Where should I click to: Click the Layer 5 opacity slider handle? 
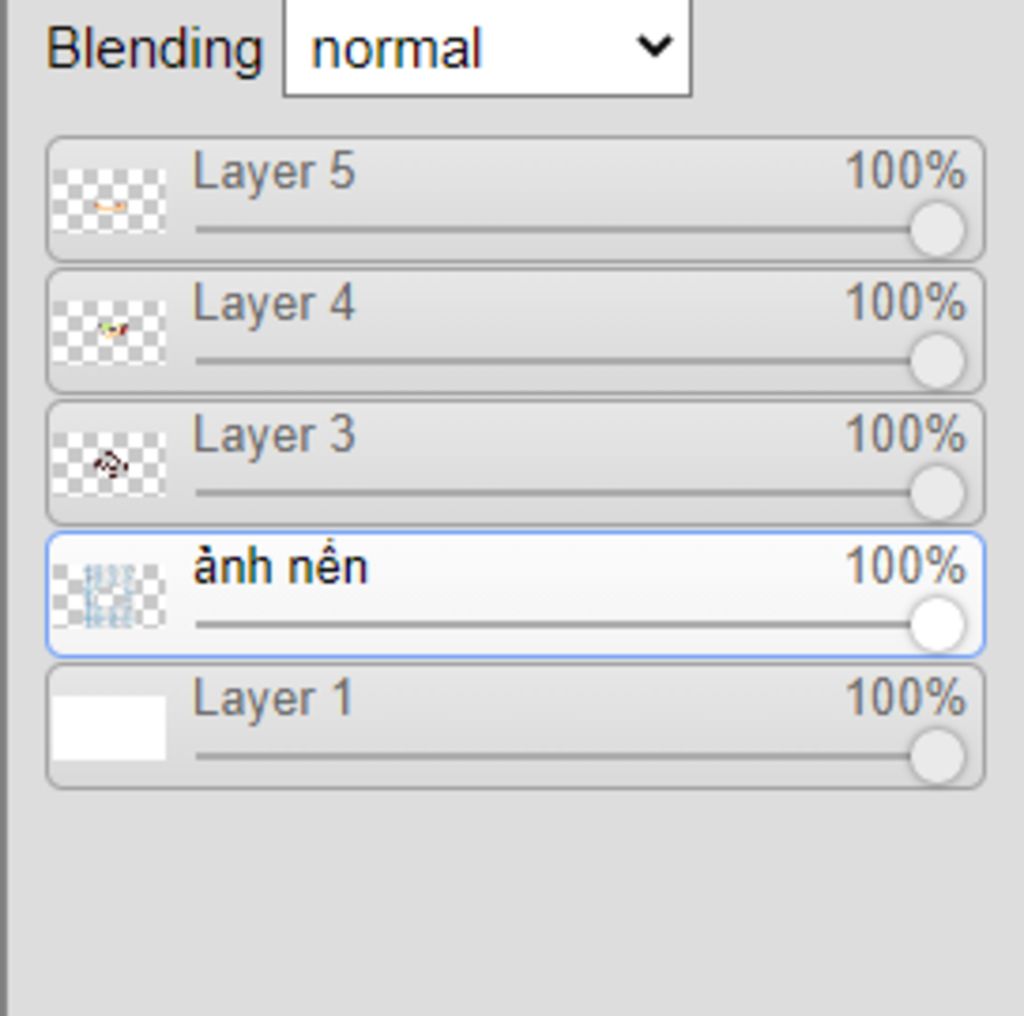[x=937, y=229]
